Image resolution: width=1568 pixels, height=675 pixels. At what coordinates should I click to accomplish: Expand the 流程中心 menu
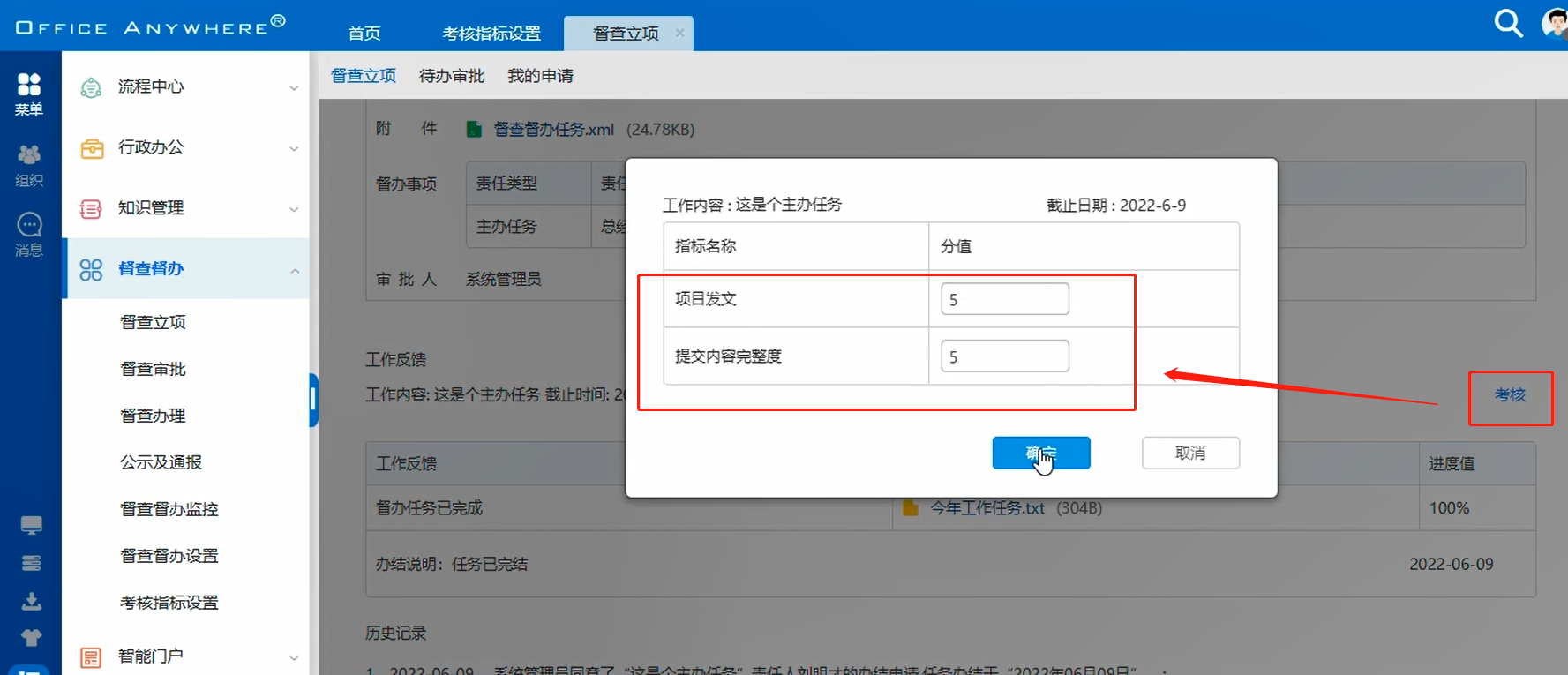click(x=187, y=86)
